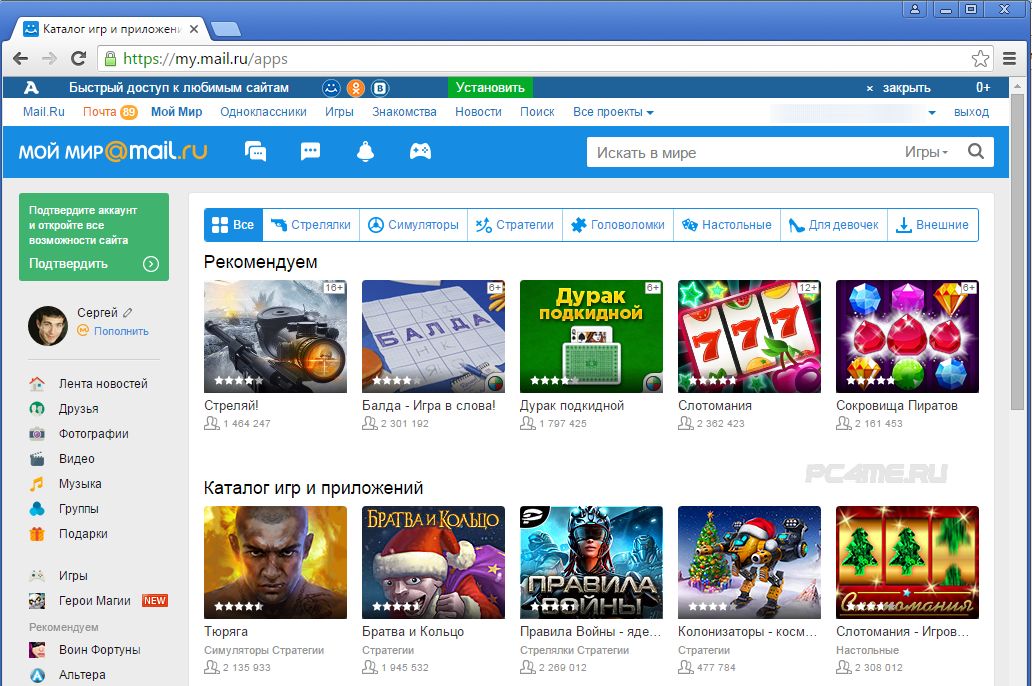Screen dimensions: 1032x686
Task: Click the Odnoklassniki icon in top bar
Action: [355, 88]
